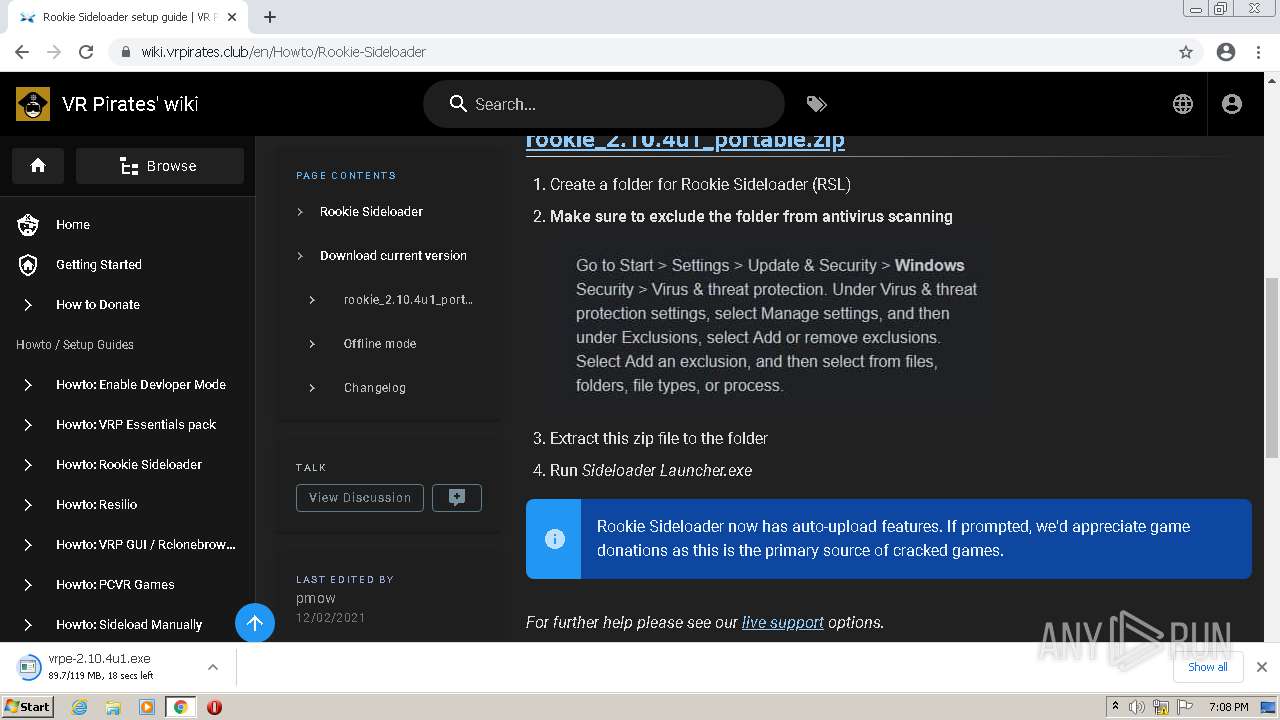1280x720 pixels.
Task: Bookmark this page with star icon
Action: [x=1186, y=52]
